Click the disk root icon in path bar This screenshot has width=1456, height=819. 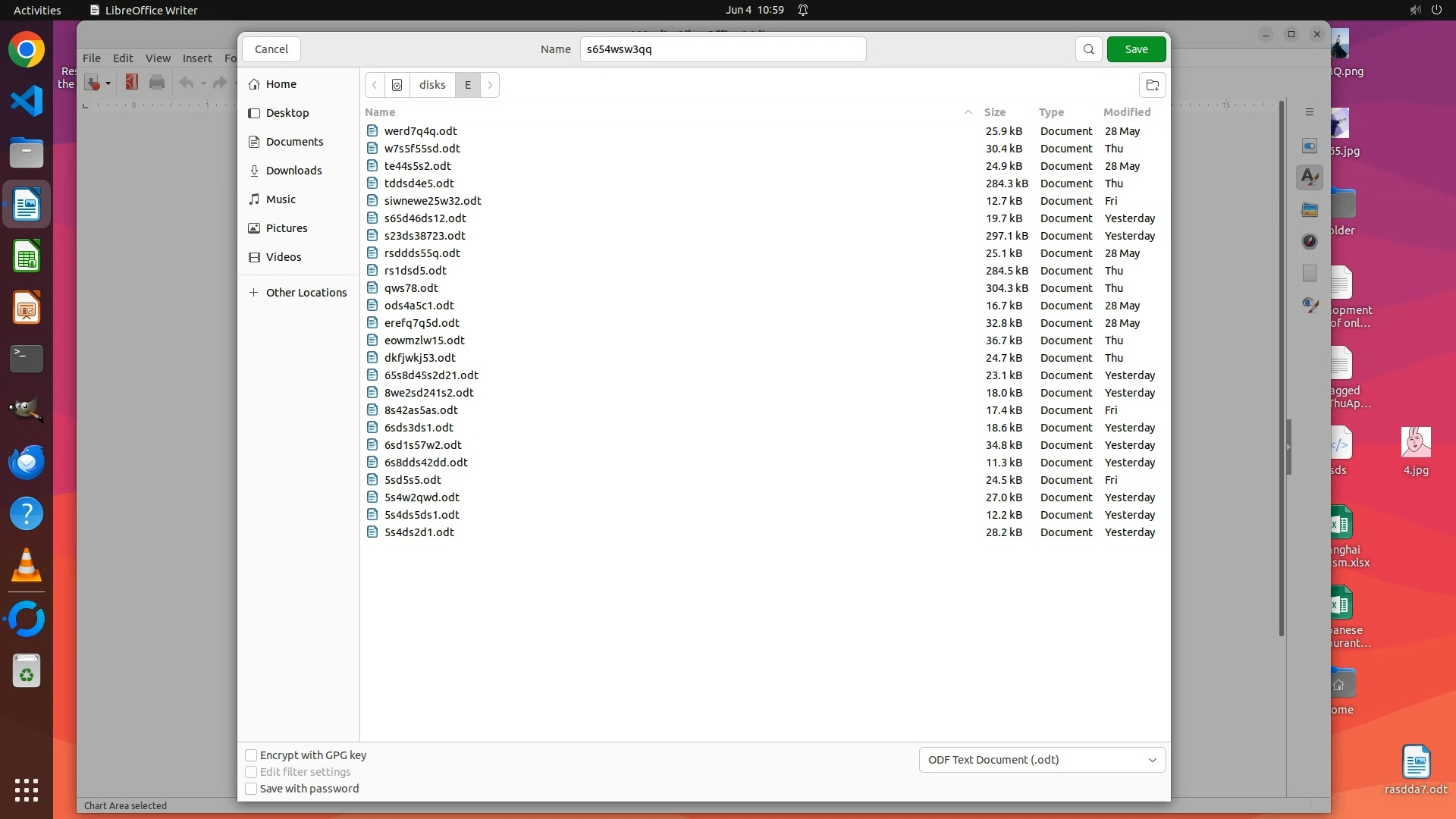tap(397, 85)
